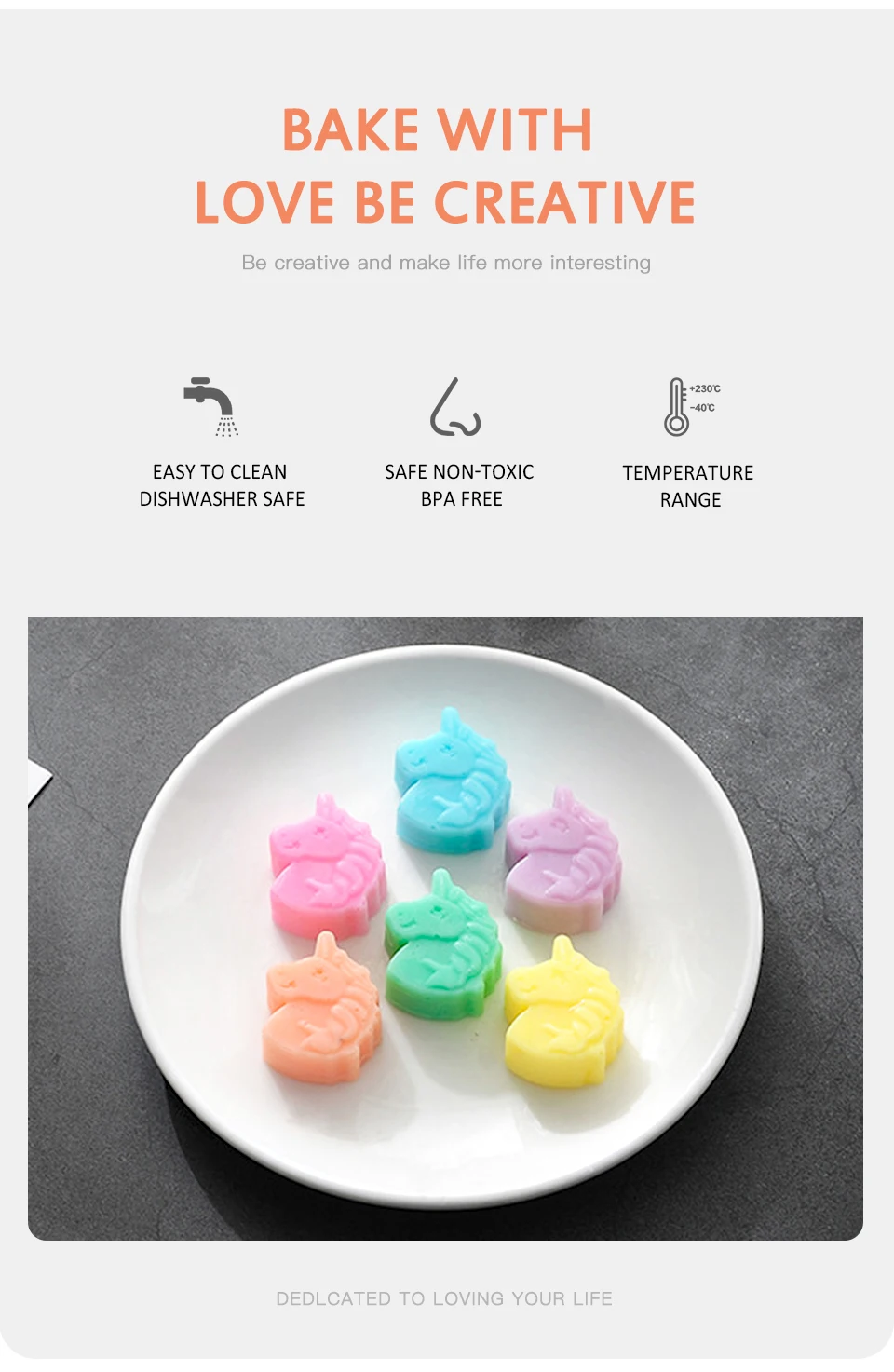Screen dimensions: 894x1372
Task: Select the orange unicorn jelly
Action: (x=322, y=1009)
